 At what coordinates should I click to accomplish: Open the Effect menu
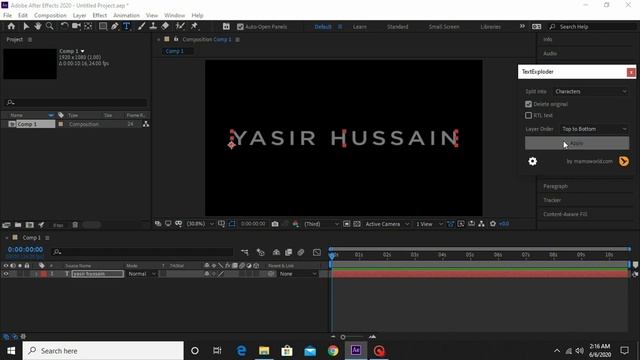(x=100, y=15)
